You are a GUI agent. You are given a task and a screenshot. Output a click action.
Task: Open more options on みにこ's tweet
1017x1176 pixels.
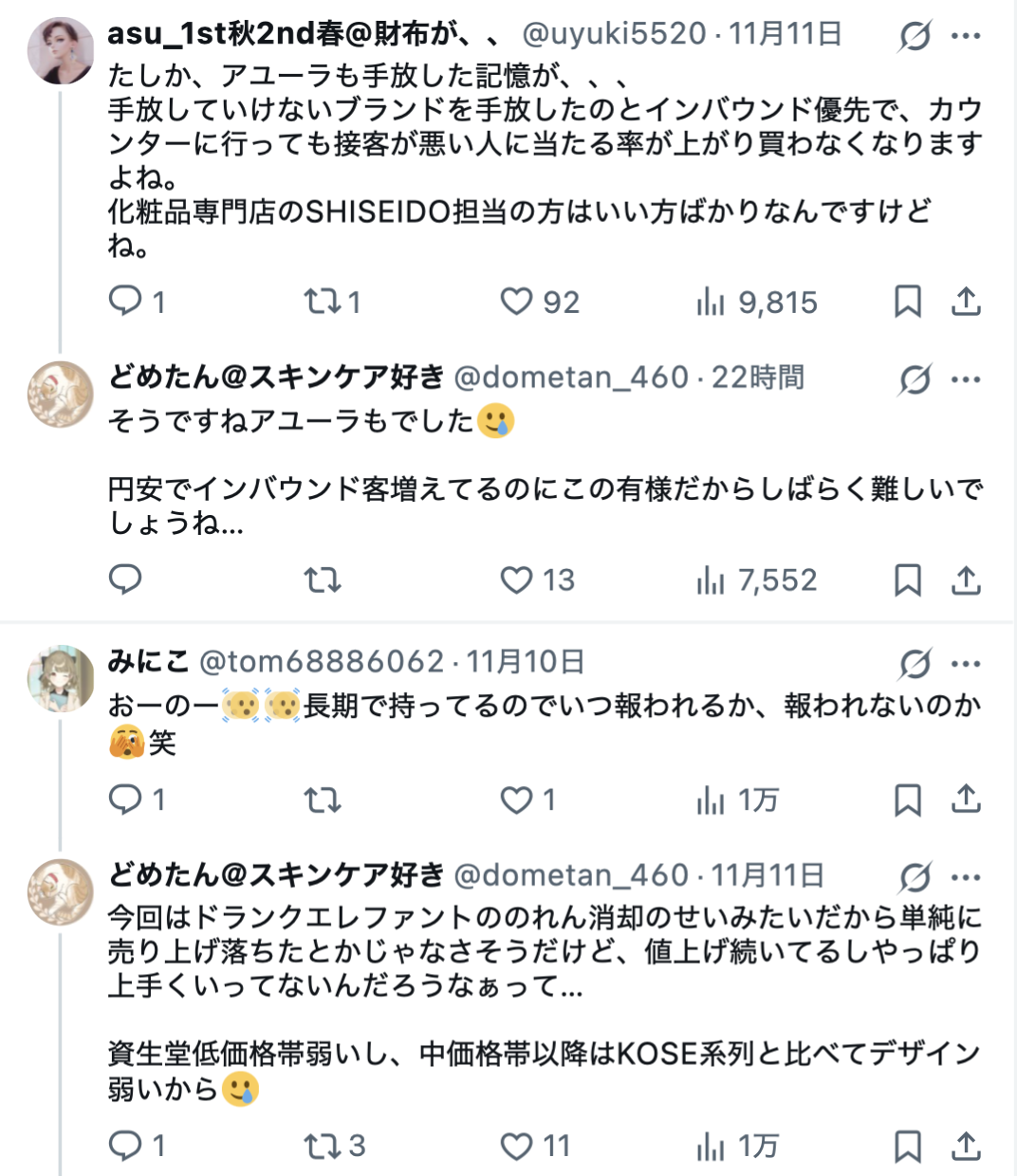[x=966, y=664]
